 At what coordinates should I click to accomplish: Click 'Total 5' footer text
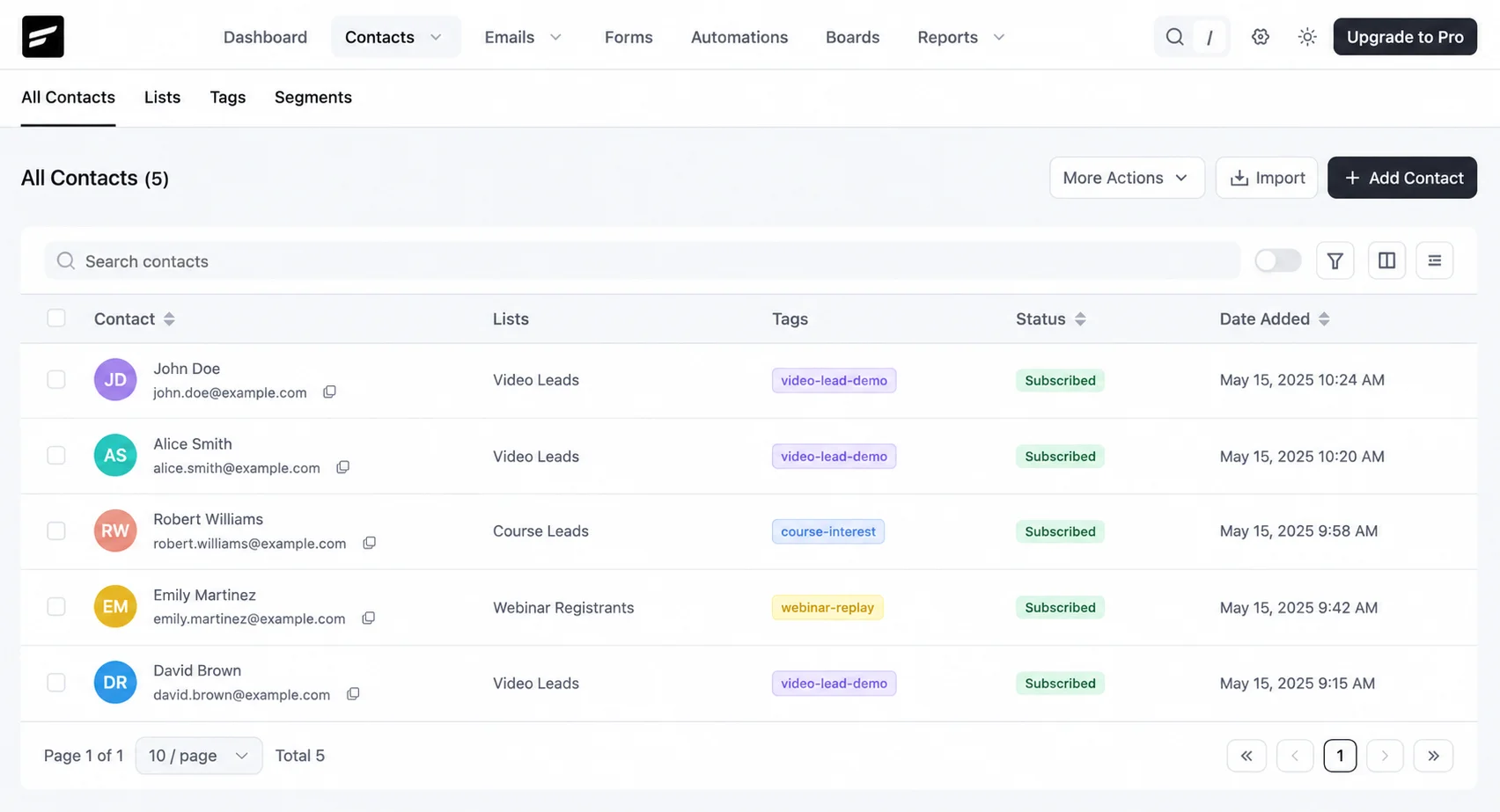coord(300,756)
